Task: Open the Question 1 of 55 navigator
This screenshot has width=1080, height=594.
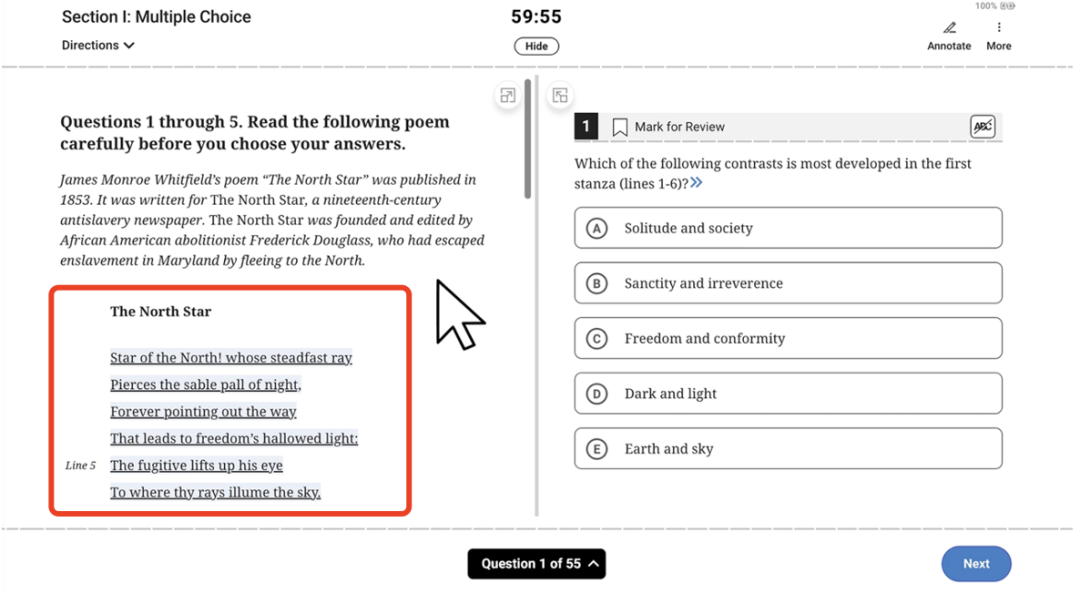Action: point(537,564)
